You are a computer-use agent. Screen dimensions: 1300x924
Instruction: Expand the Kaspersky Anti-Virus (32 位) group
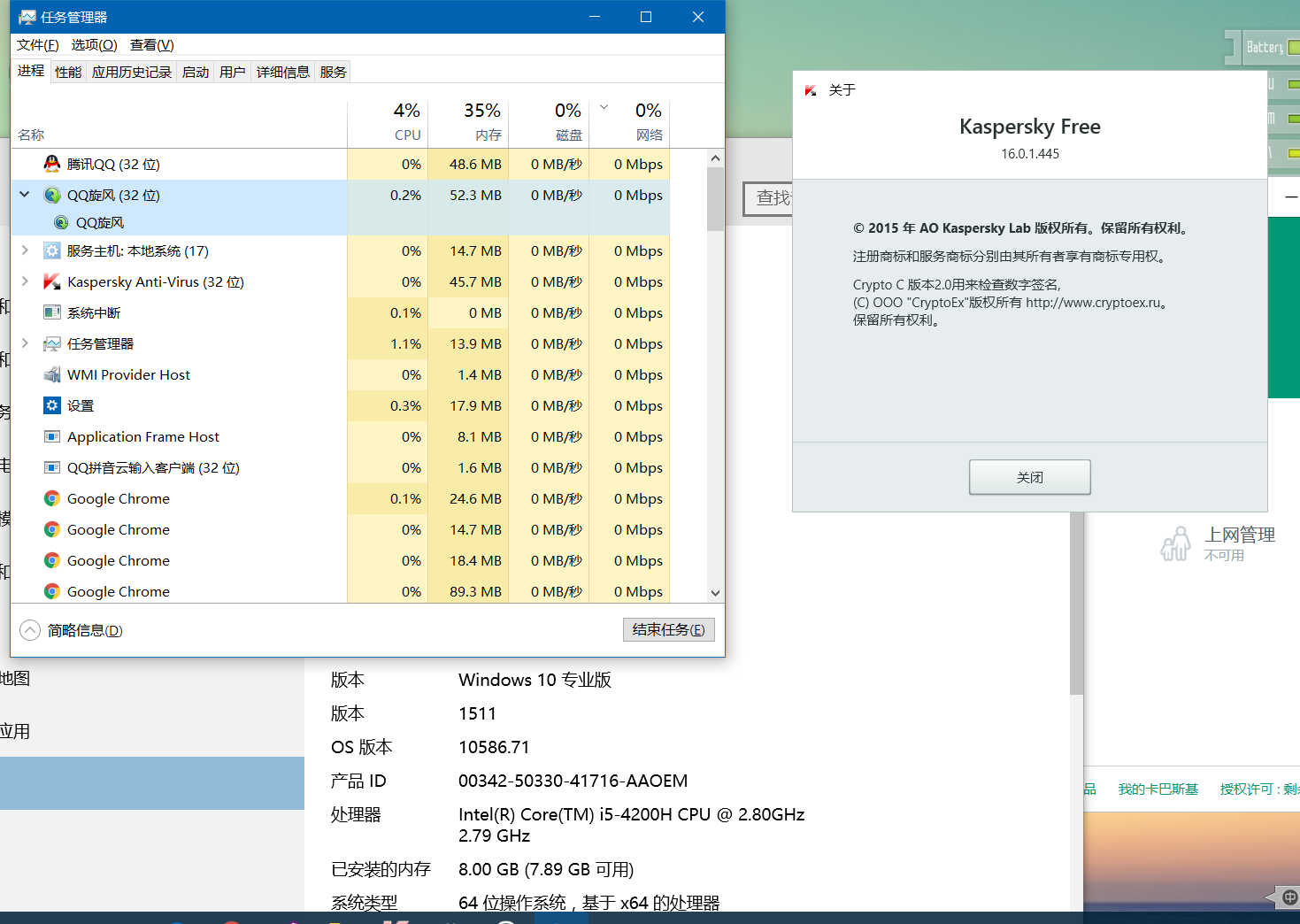25,281
